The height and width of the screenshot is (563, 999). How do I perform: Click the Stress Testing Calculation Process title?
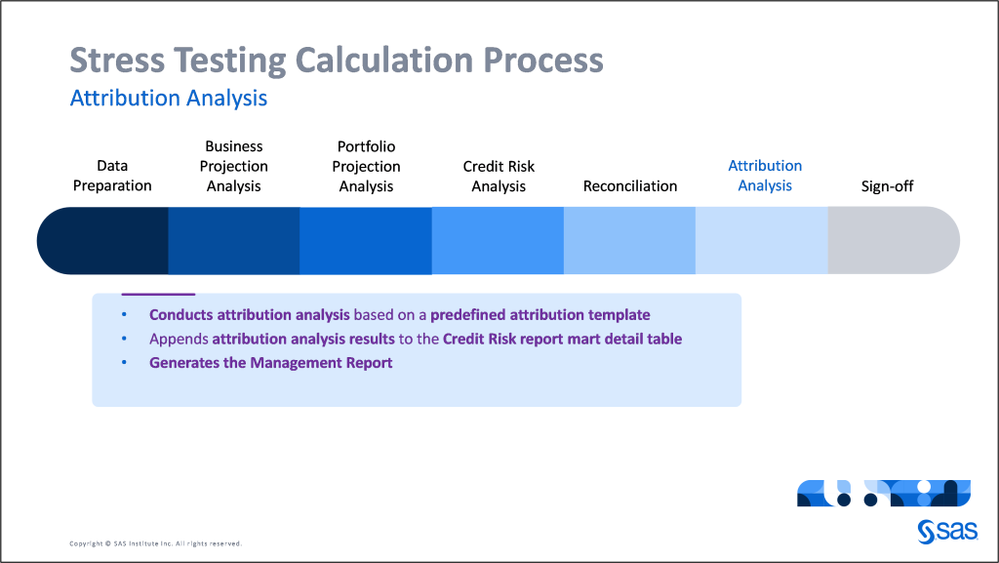336,60
